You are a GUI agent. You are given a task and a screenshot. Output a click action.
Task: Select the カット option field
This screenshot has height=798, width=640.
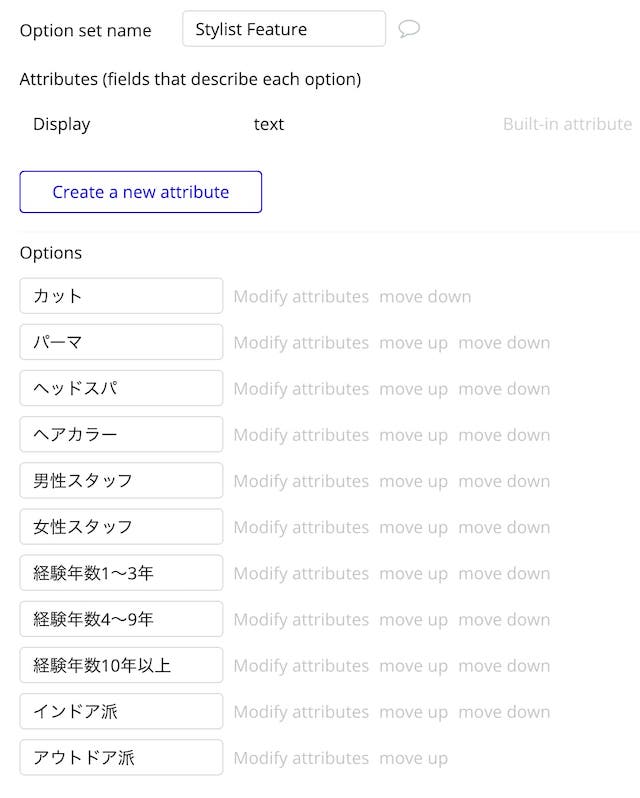[121, 296]
